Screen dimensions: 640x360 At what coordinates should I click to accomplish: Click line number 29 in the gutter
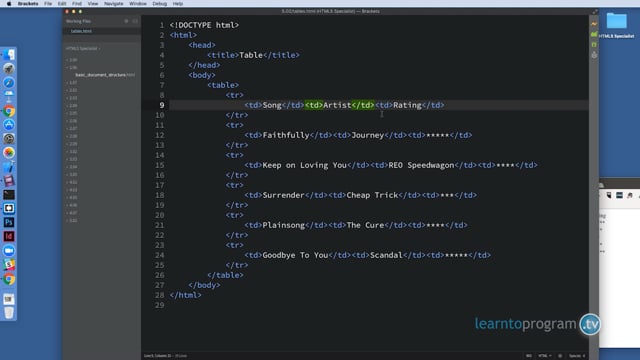point(160,305)
